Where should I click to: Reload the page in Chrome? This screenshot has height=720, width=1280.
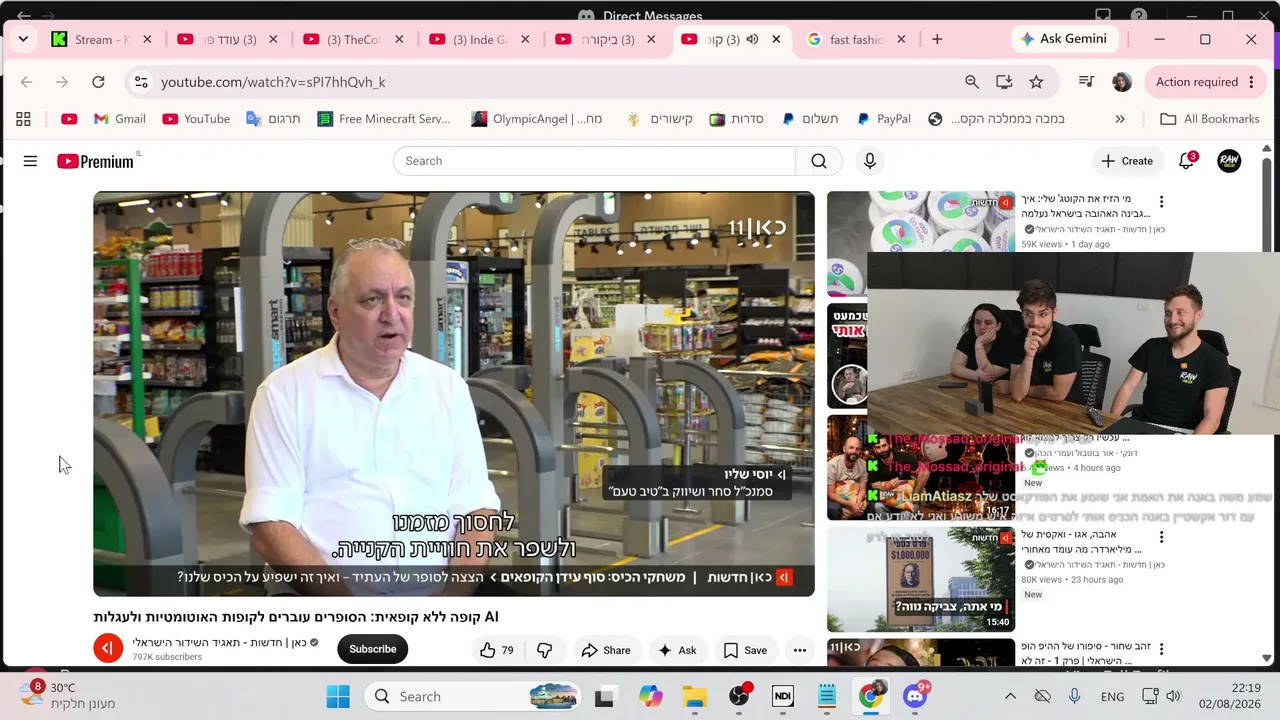click(x=98, y=82)
